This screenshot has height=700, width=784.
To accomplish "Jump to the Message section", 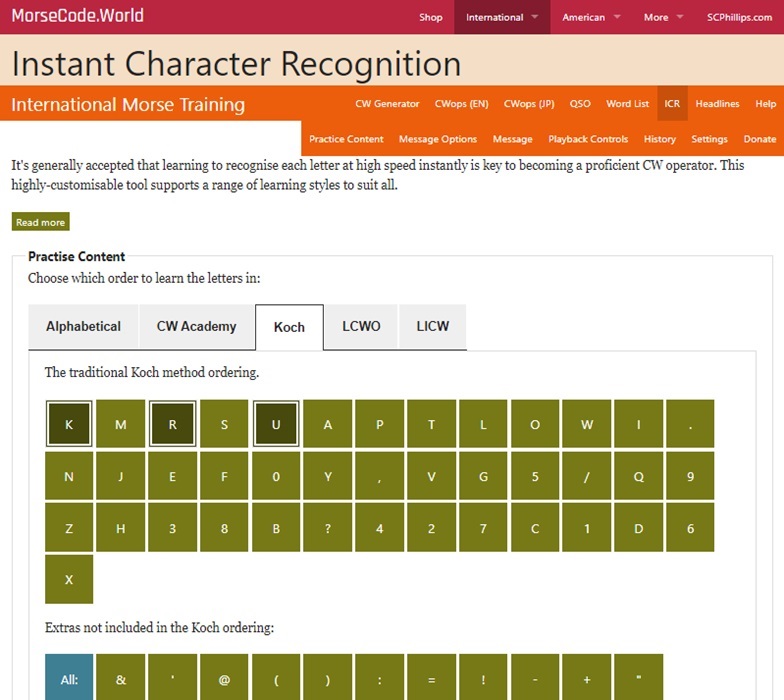I will coord(512,139).
